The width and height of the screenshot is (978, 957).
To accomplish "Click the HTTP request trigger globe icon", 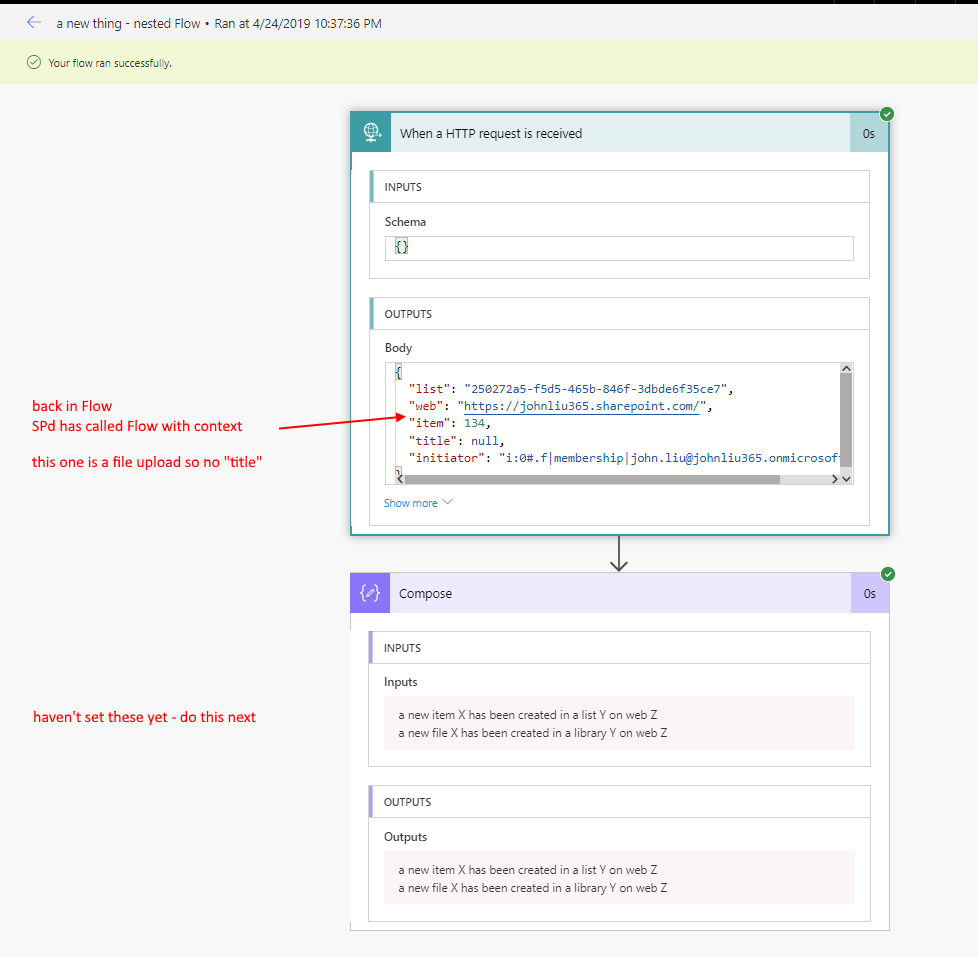I will point(371,132).
